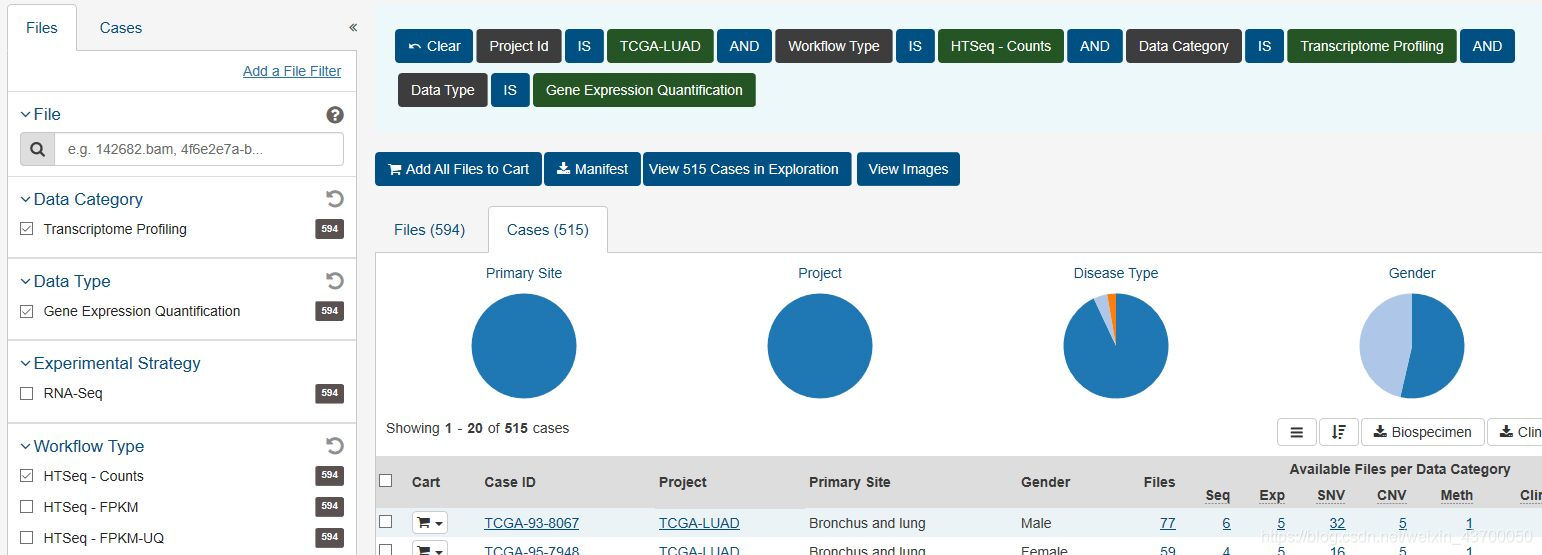The height and width of the screenshot is (555, 1542).
Task: Collapse the Data Category section
Action: coord(82,199)
